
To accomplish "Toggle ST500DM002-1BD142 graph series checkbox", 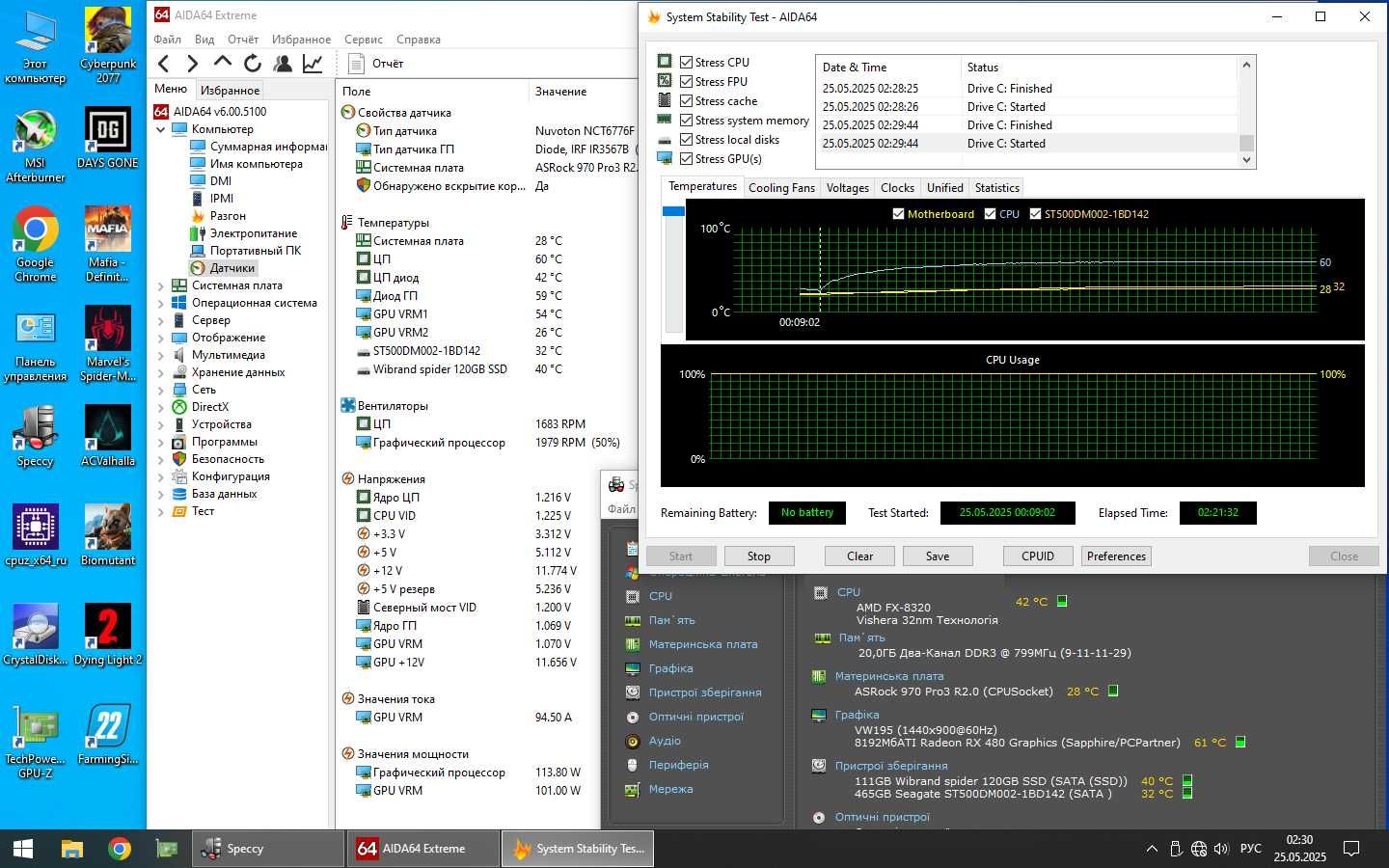I will [1036, 214].
